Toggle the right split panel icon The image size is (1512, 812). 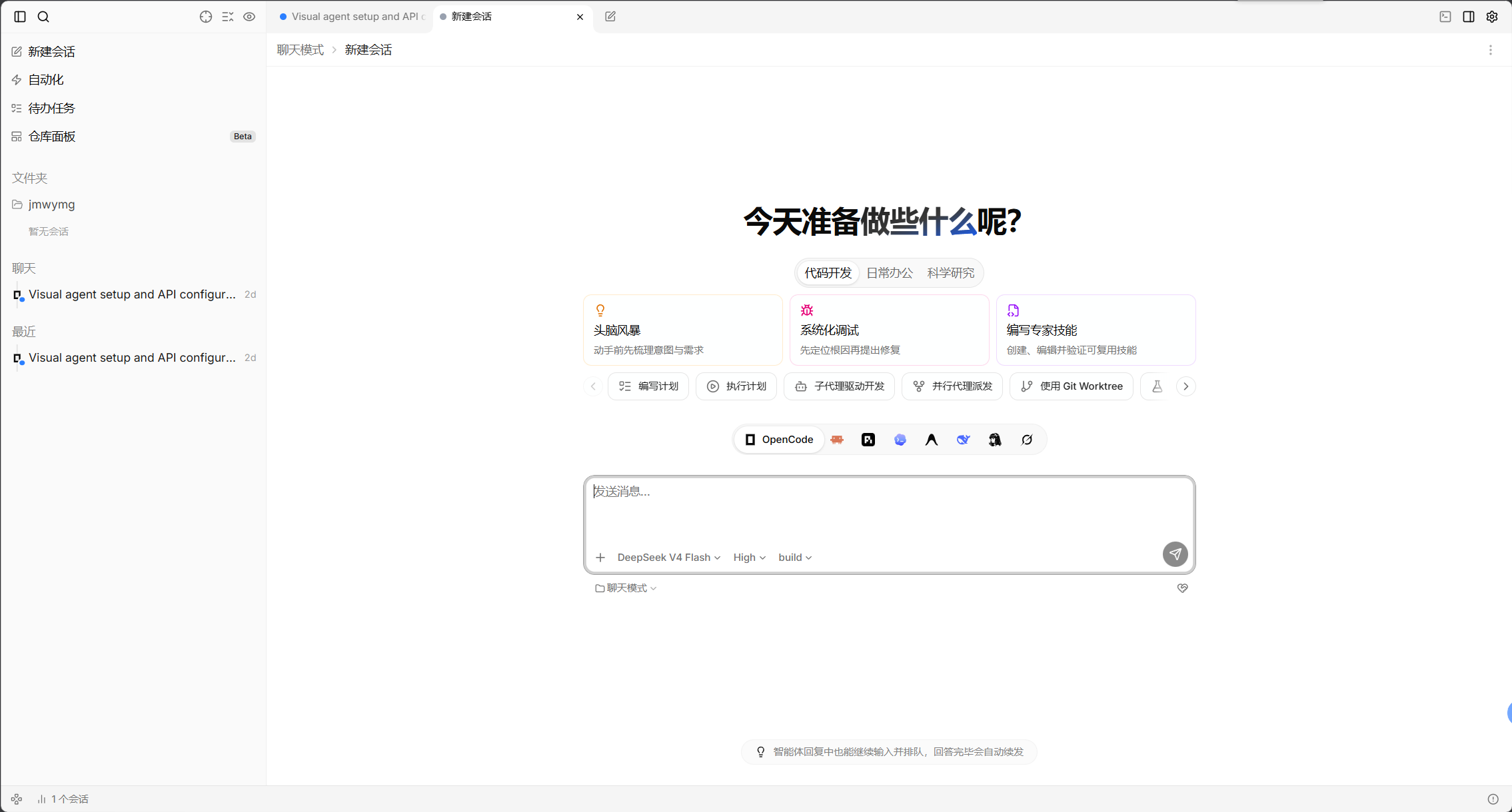pyautogui.click(x=1469, y=17)
